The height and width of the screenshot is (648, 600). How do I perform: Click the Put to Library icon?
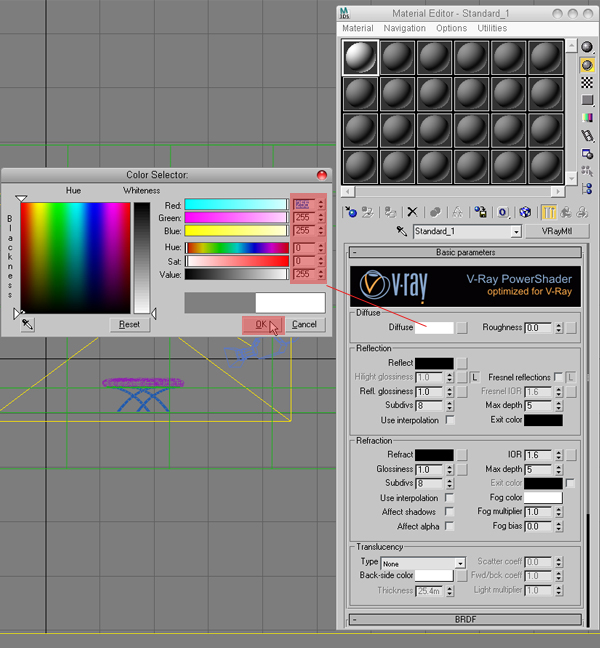coord(480,212)
